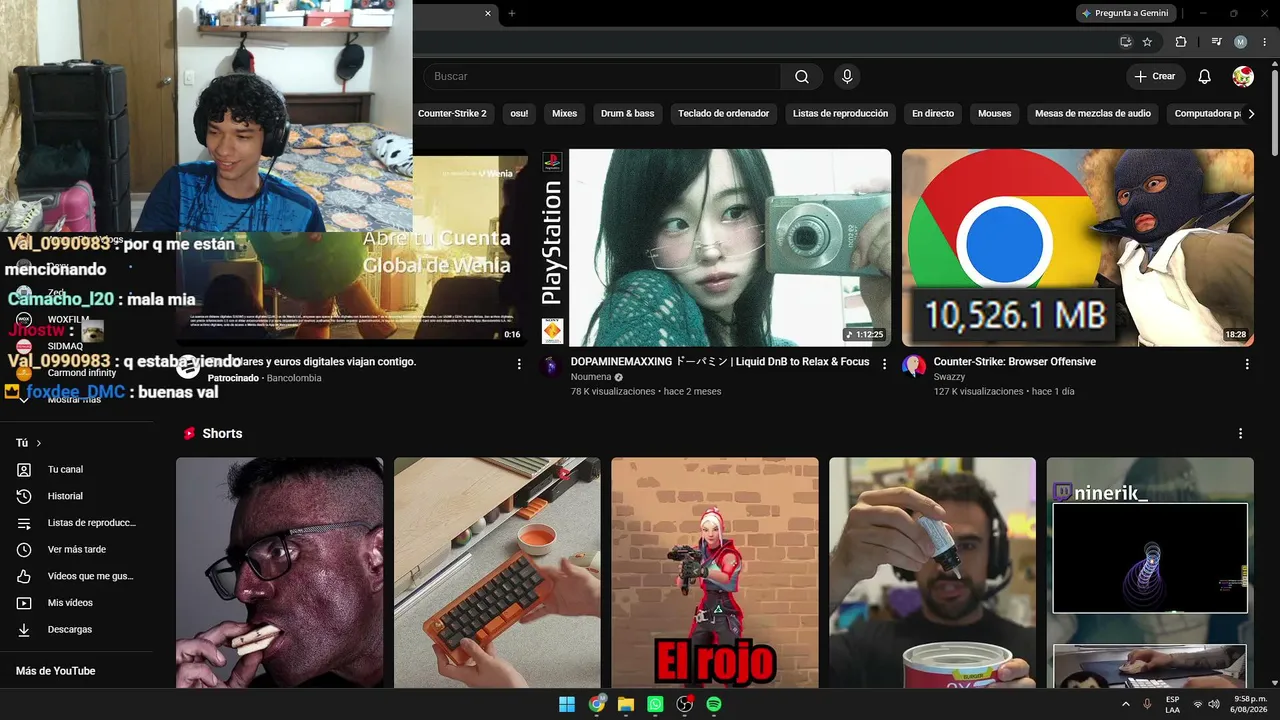
Task: Open the Descargas download icon
Action: click(24, 630)
